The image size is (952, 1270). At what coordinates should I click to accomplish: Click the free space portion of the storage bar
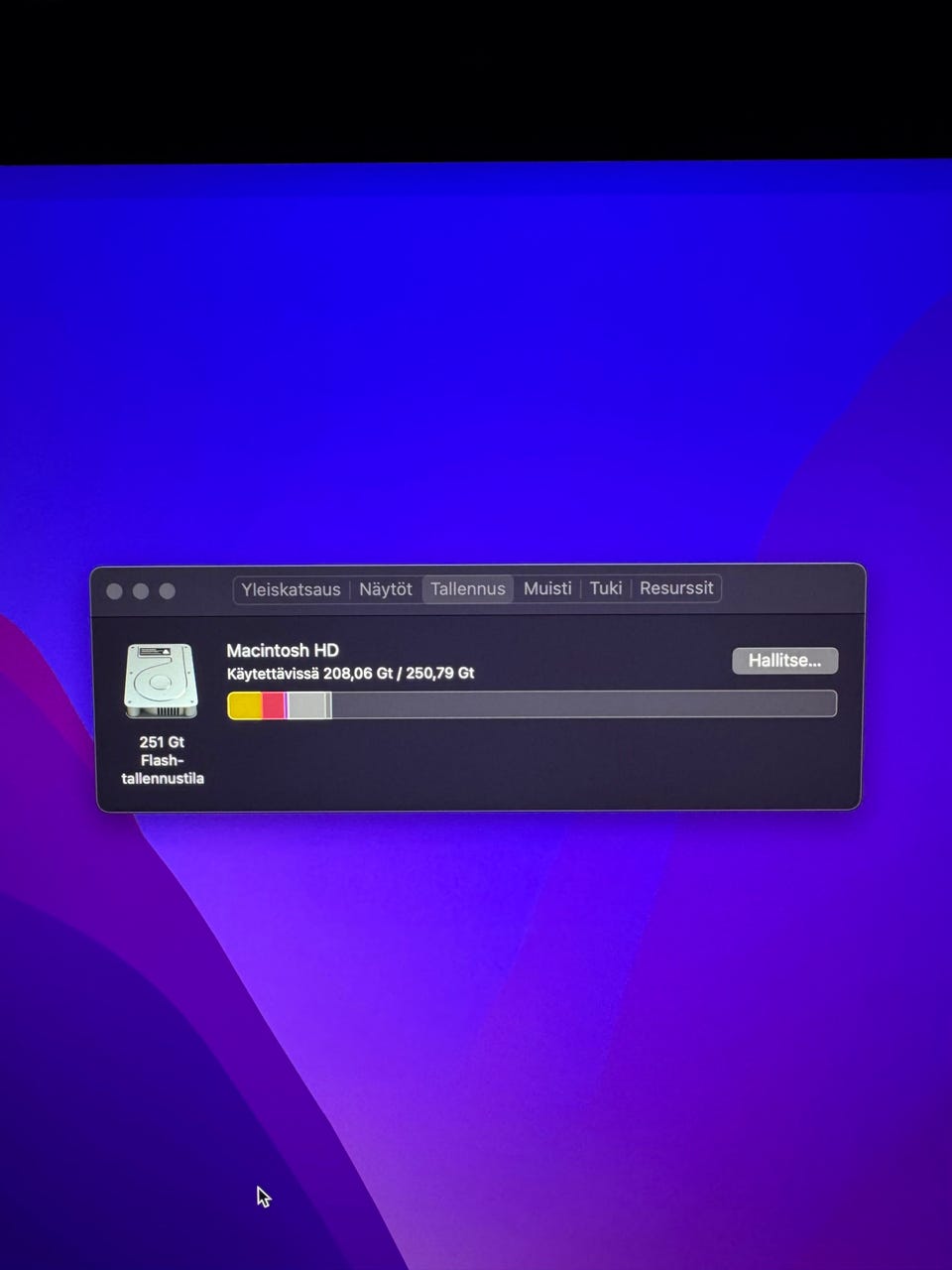pyautogui.click(x=584, y=704)
